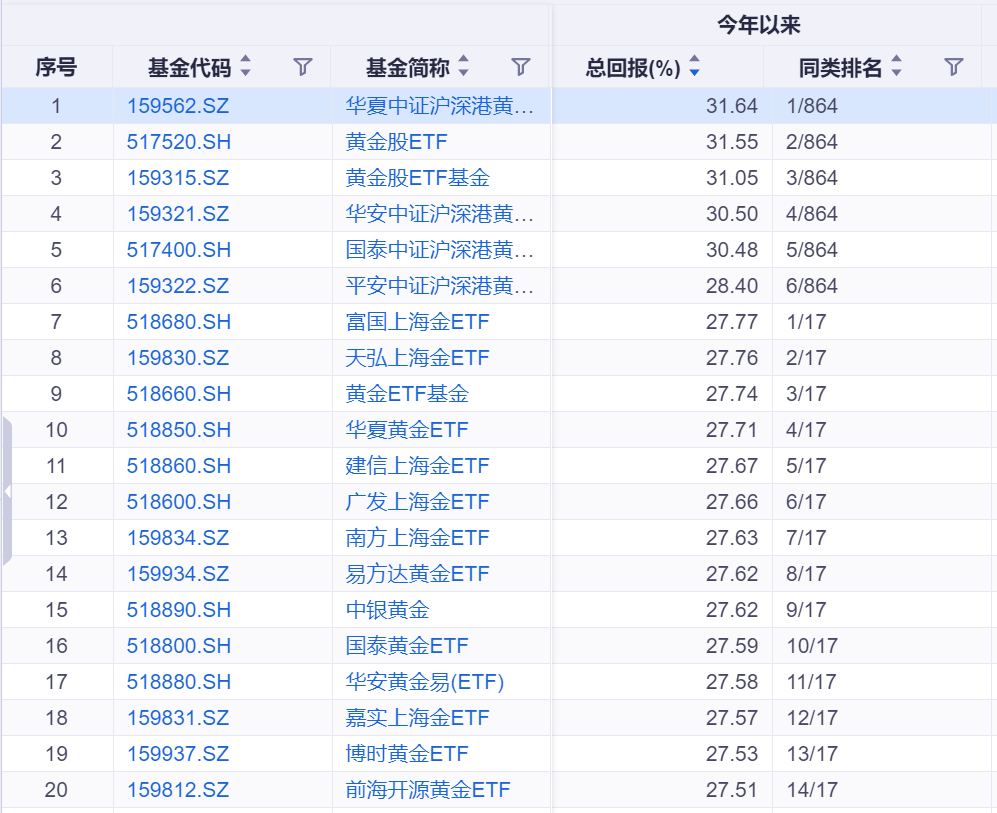
Task: Open the 黄金股ETF fund link
Action: point(396,141)
